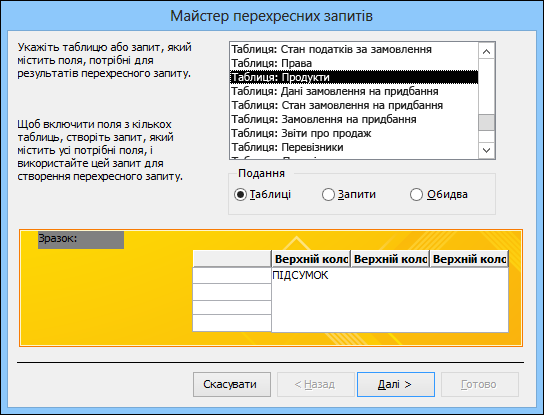Click the scroll down arrow in table list
This screenshot has height=415, width=544.
click(x=486, y=150)
